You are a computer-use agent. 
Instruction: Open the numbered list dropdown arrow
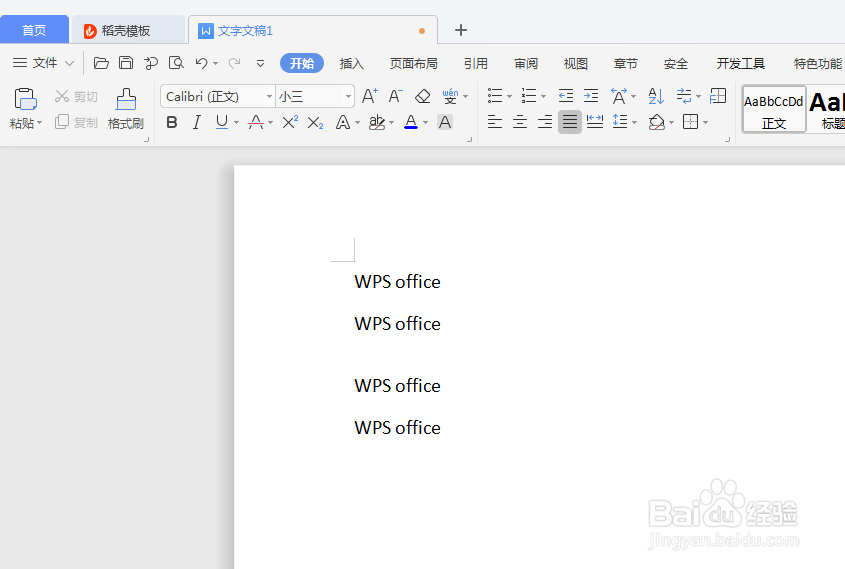point(543,97)
